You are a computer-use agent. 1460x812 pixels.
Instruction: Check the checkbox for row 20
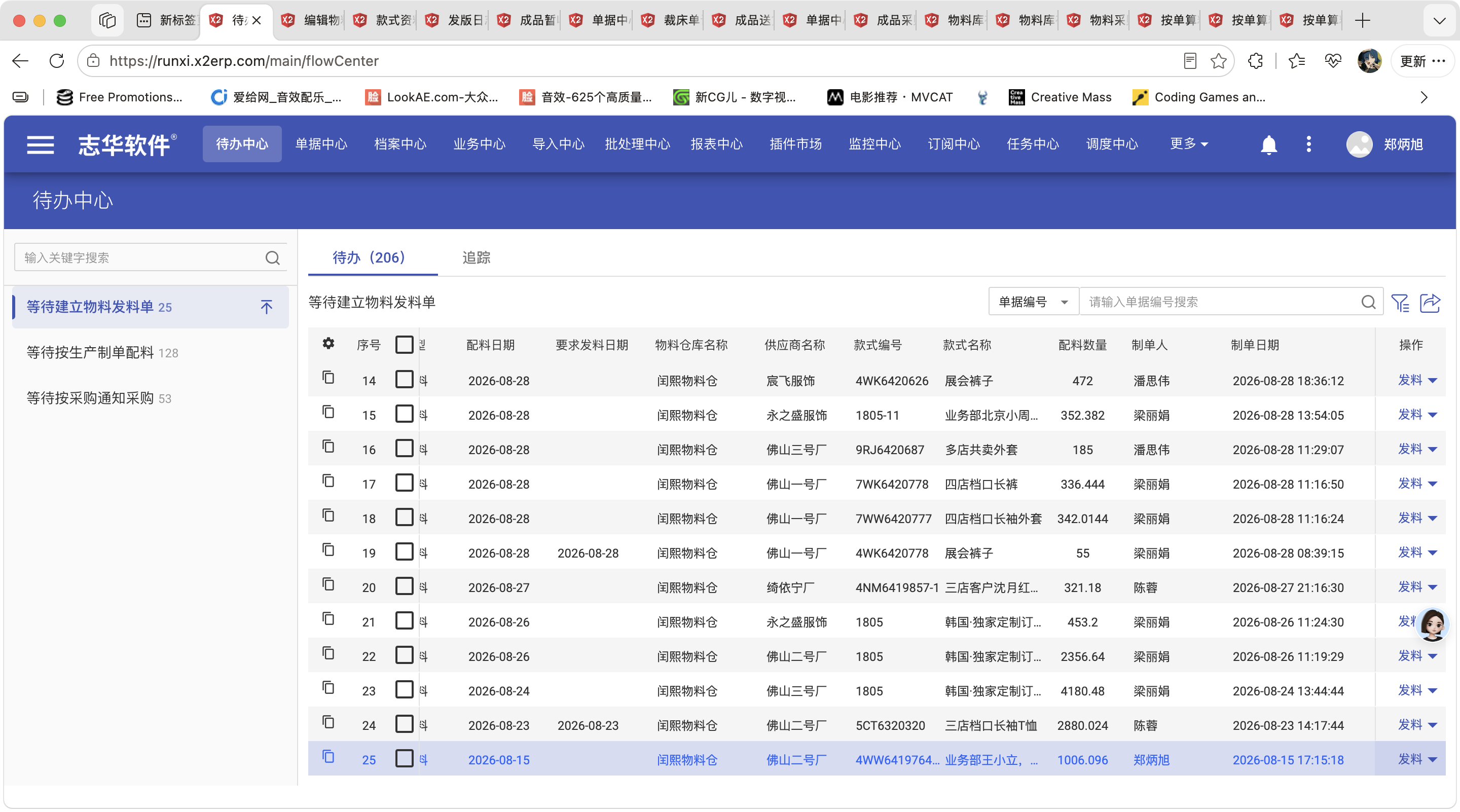coord(404,586)
